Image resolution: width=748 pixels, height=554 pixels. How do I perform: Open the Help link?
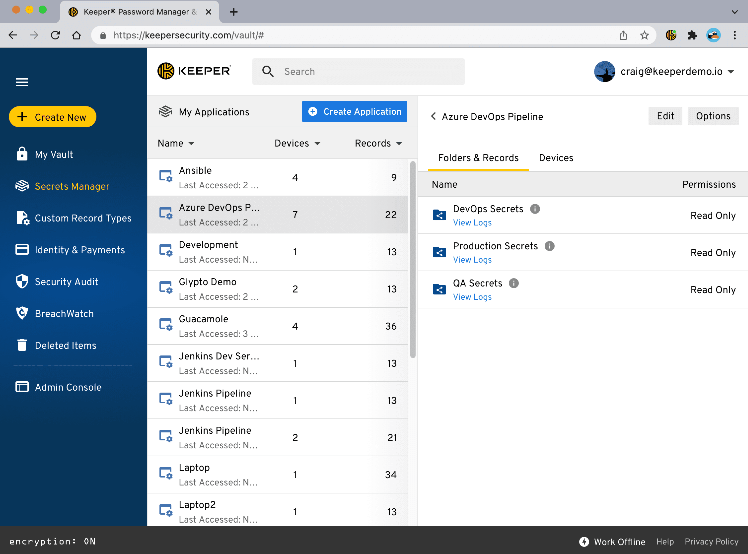point(665,542)
